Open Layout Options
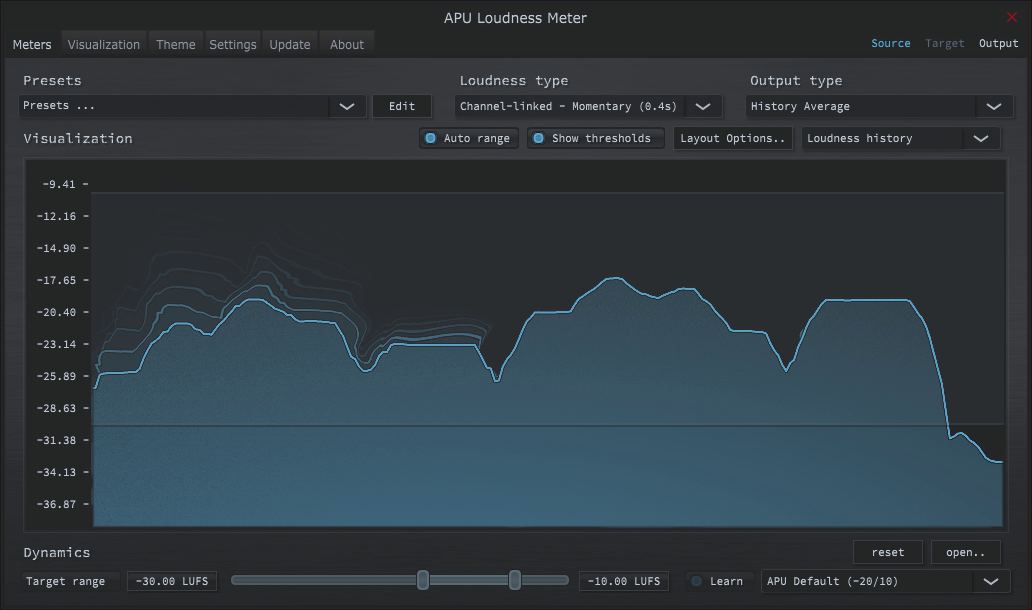Screen dimensions: 1032x610 point(733,138)
